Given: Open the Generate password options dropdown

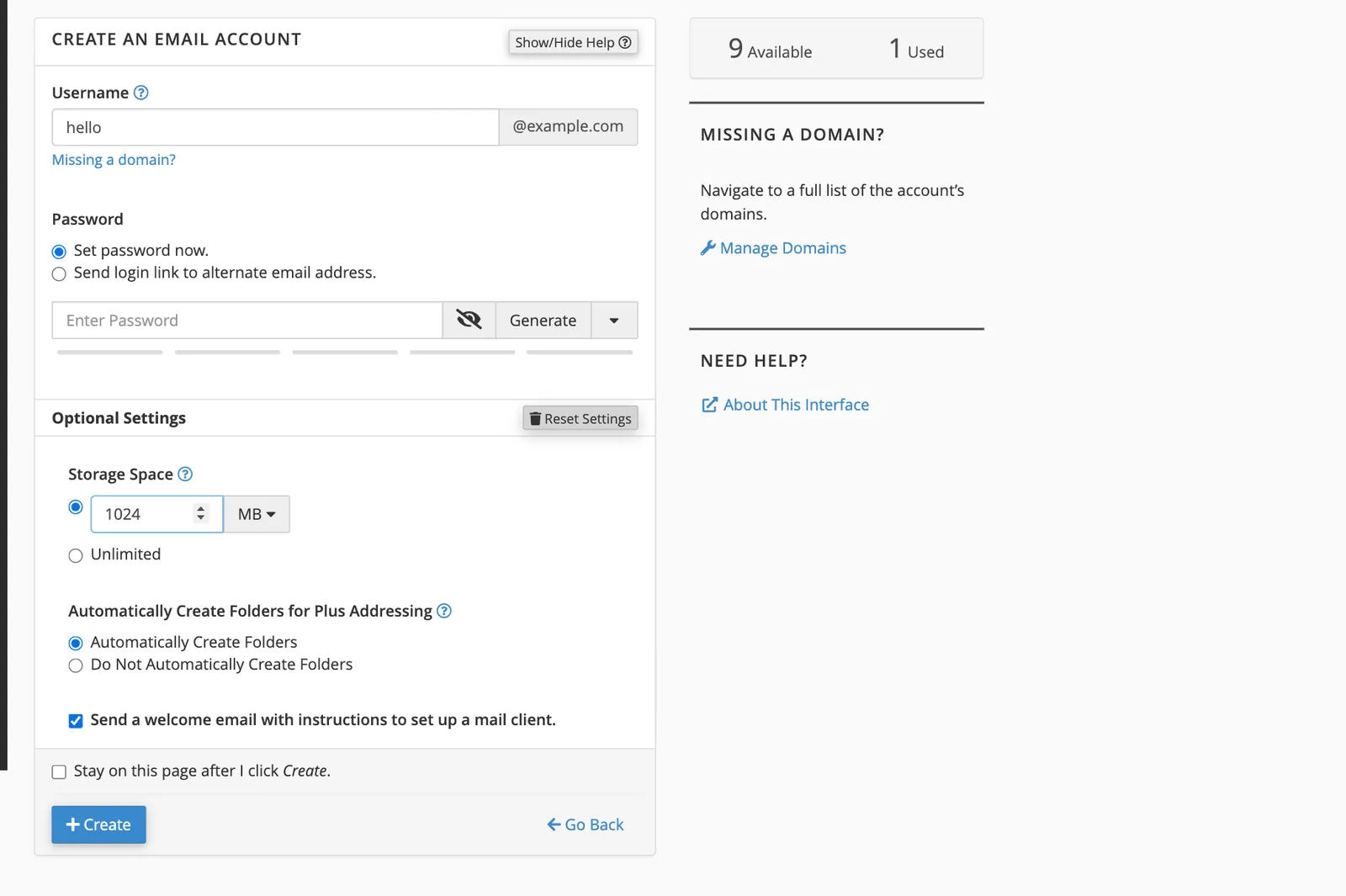Looking at the screenshot, I should coord(614,321).
